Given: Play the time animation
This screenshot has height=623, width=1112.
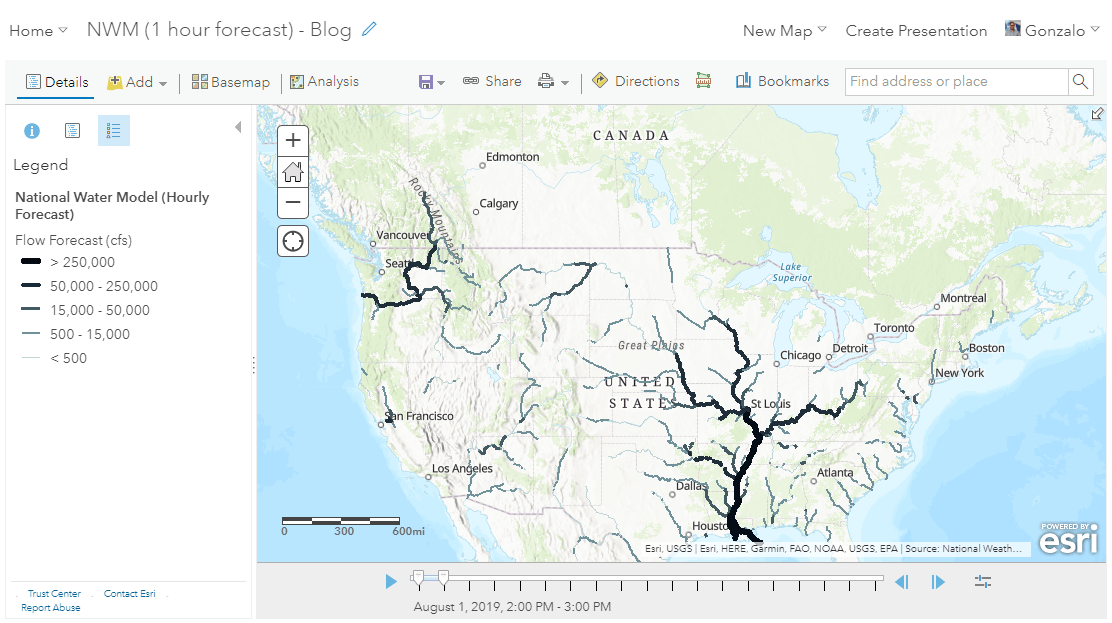Looking at the screenshot, I should [391, 582].
